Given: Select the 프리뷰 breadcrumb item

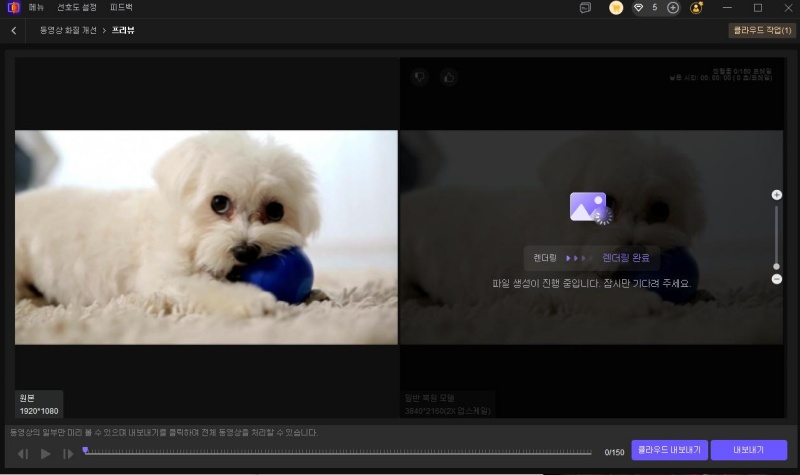Looking at the screenshot, I should 123,31.
